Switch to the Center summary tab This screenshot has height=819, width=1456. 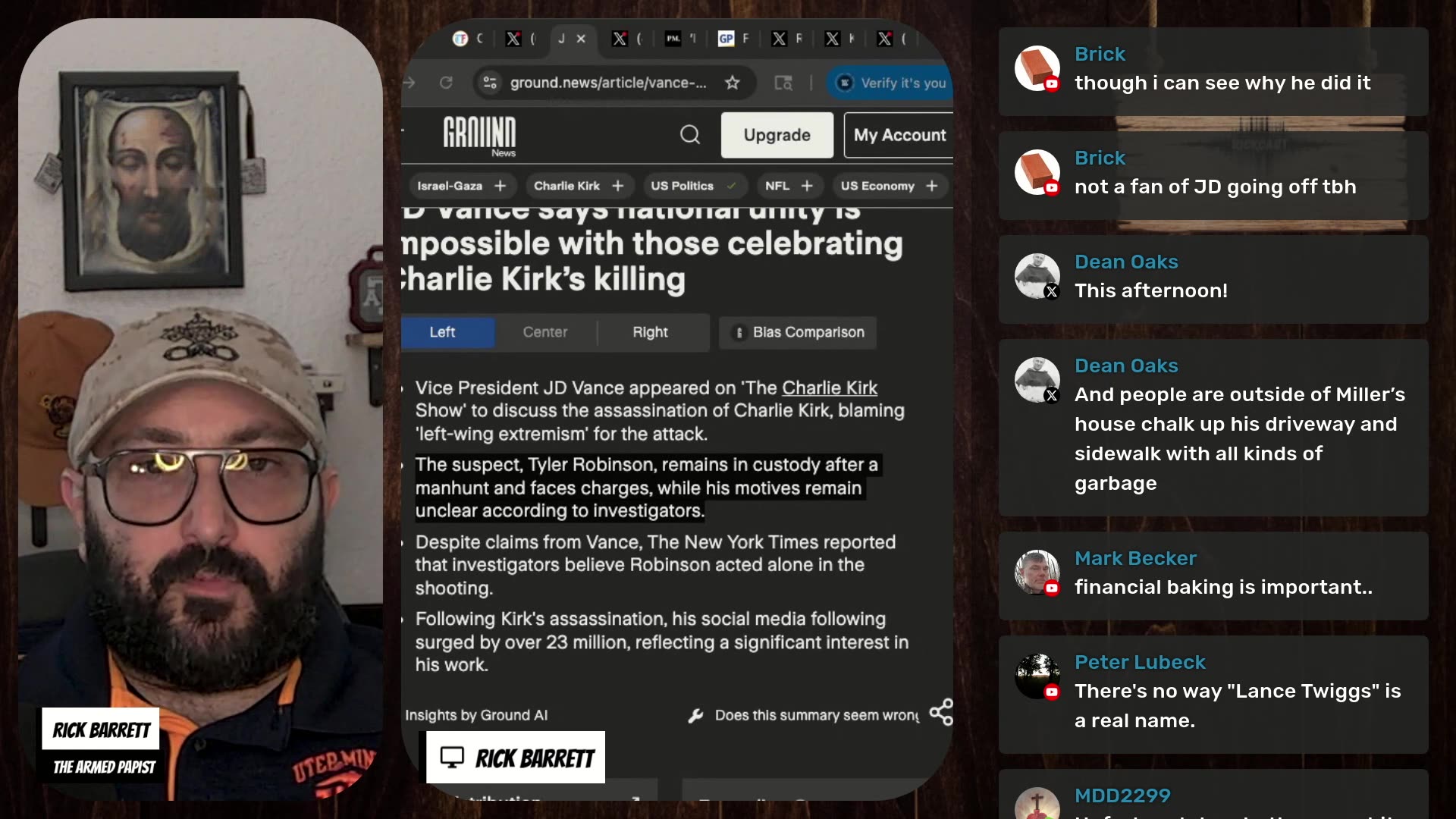[544, 332]
